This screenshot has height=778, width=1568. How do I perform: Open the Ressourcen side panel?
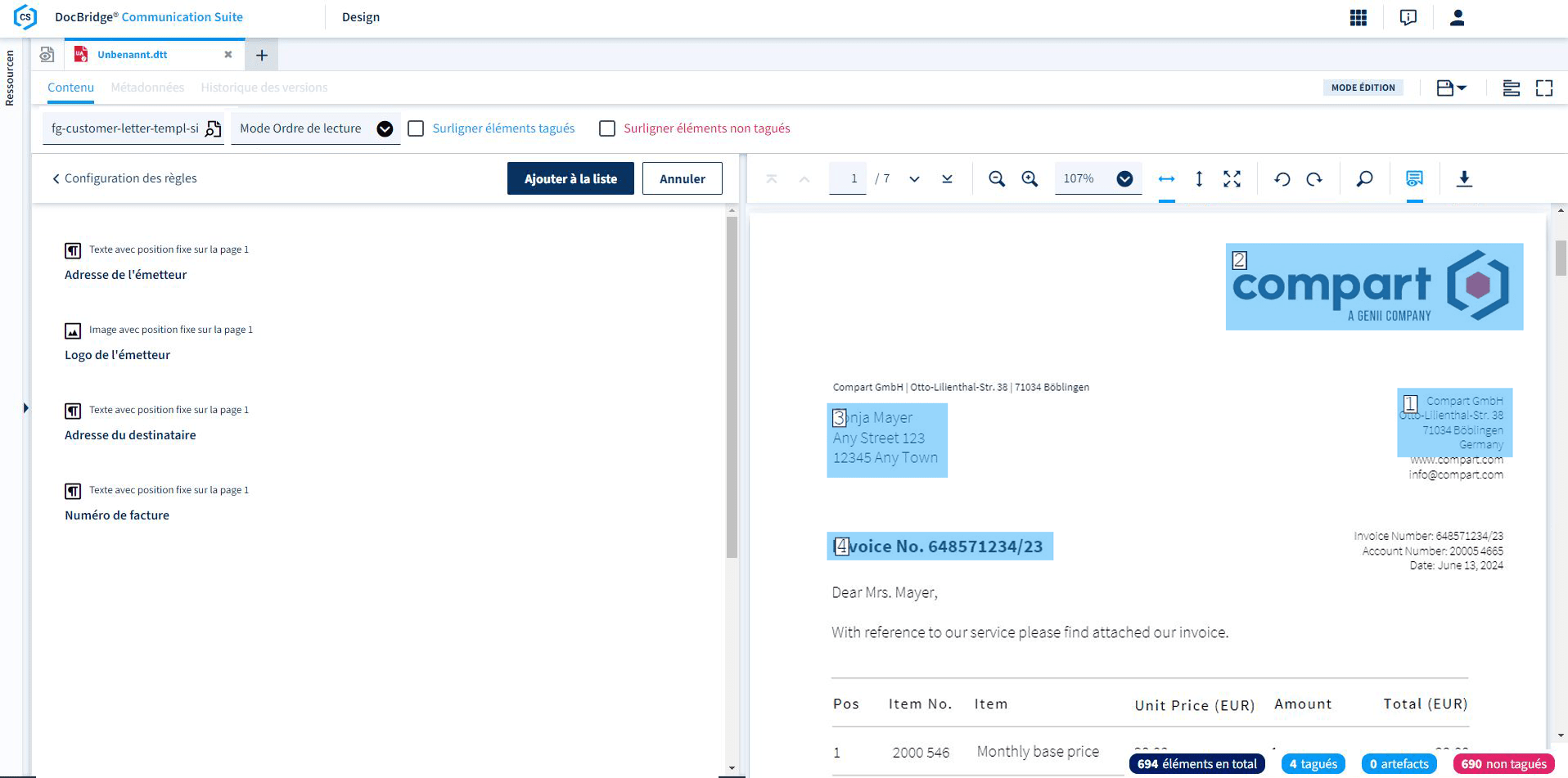point(10,78)
